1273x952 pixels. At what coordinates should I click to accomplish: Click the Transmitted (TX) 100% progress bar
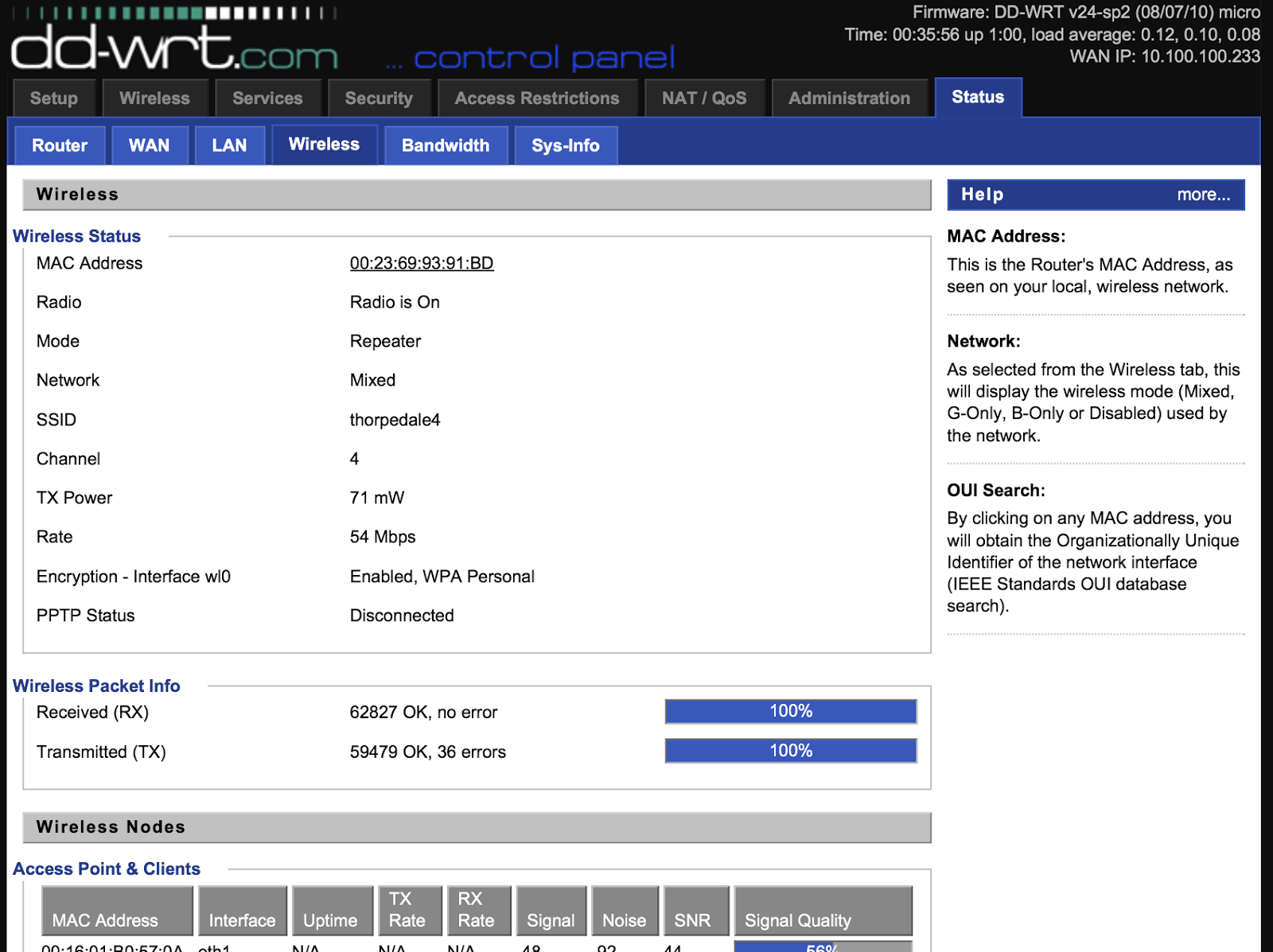point(791,751)
